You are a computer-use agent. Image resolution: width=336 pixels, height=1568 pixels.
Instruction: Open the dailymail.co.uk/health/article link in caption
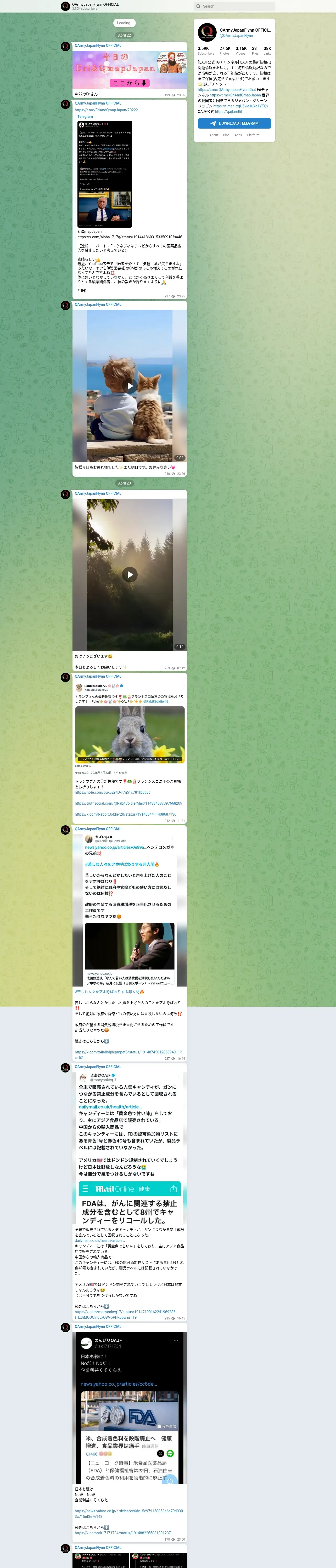100,1240
